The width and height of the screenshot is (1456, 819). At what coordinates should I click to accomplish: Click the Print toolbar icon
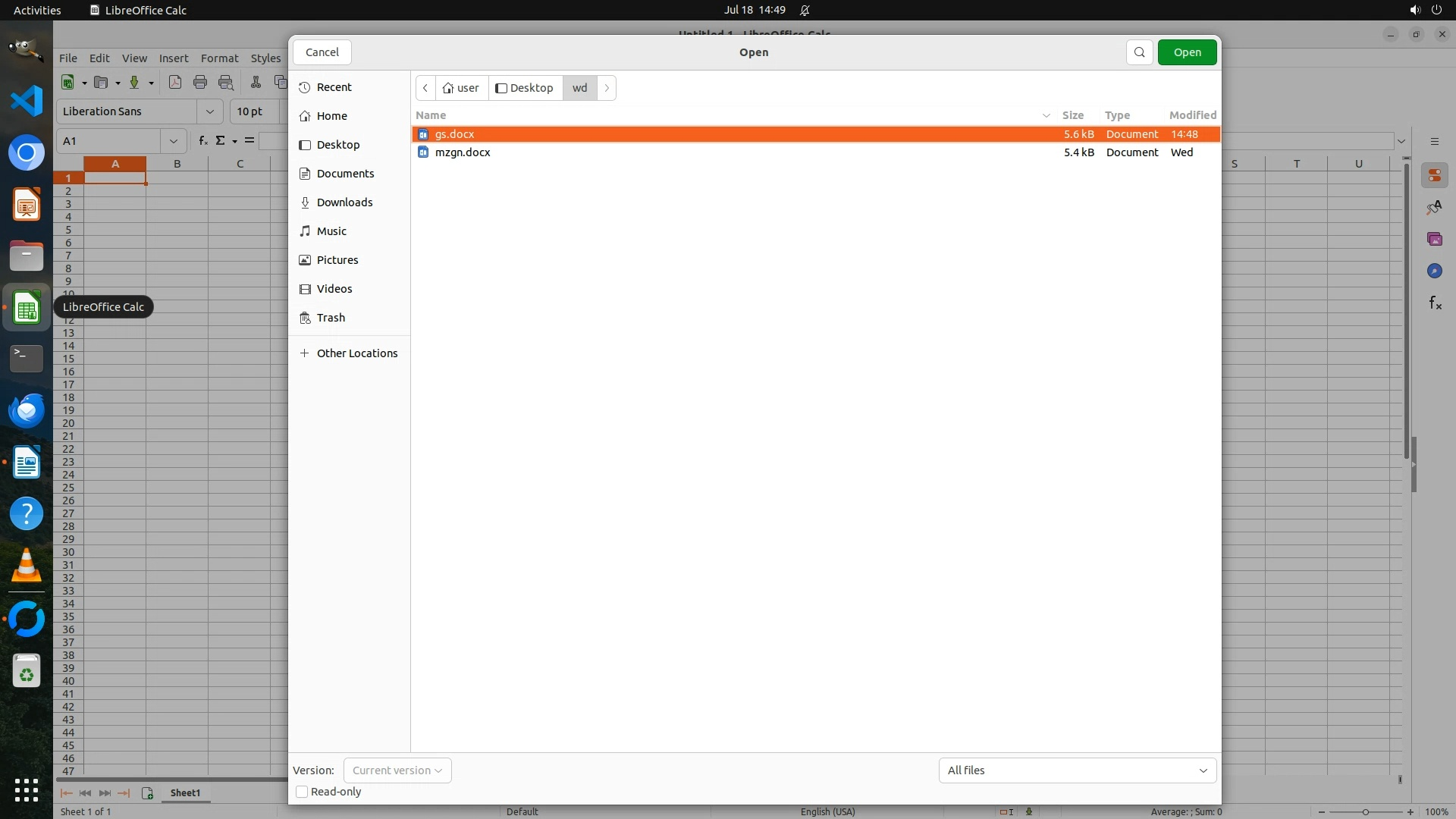(x=200, y=83)
